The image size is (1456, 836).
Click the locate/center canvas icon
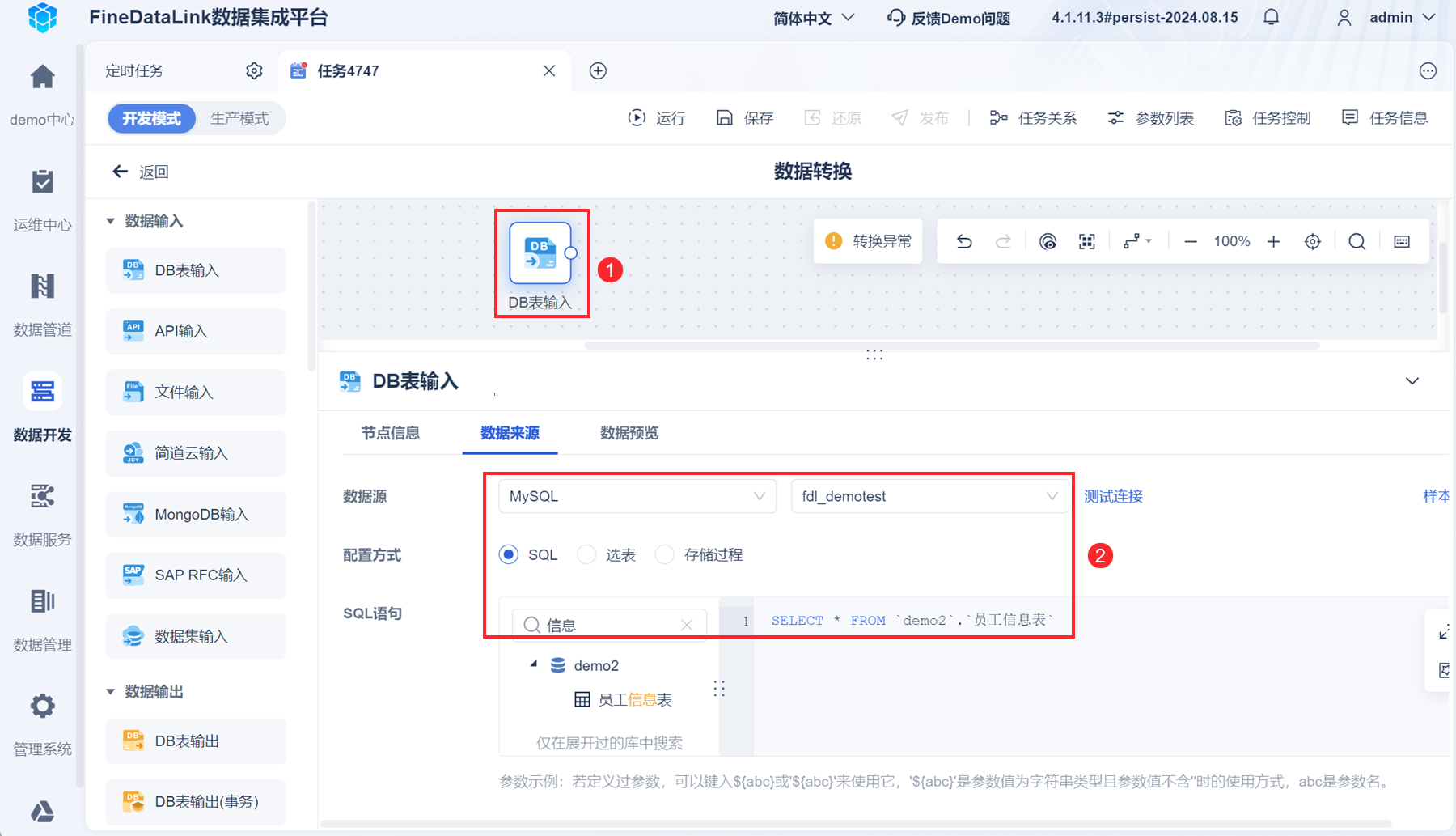[x=1313, y=241]
